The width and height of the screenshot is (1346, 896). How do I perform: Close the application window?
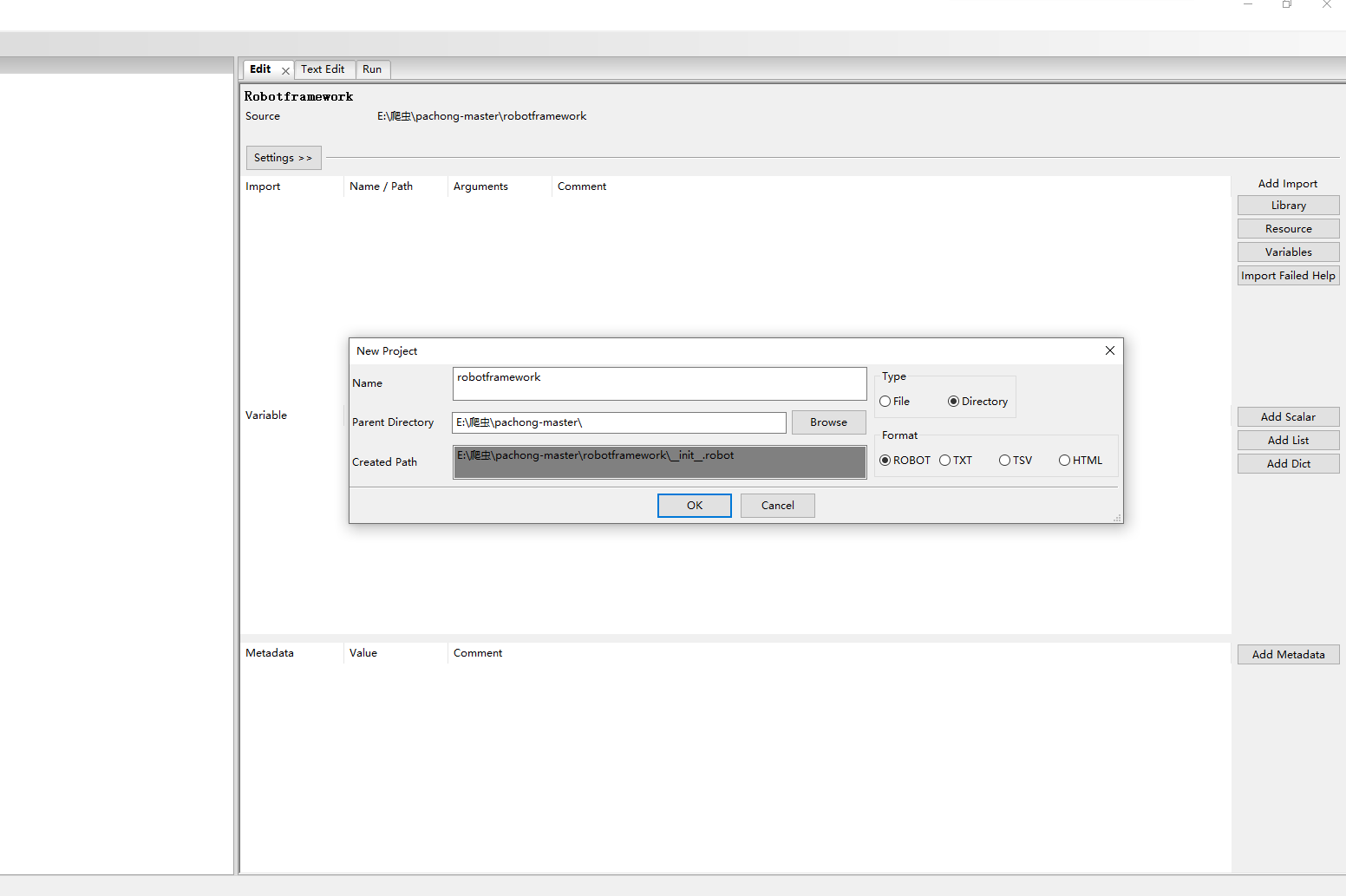pyautogui.click(x=1327, y=5)
